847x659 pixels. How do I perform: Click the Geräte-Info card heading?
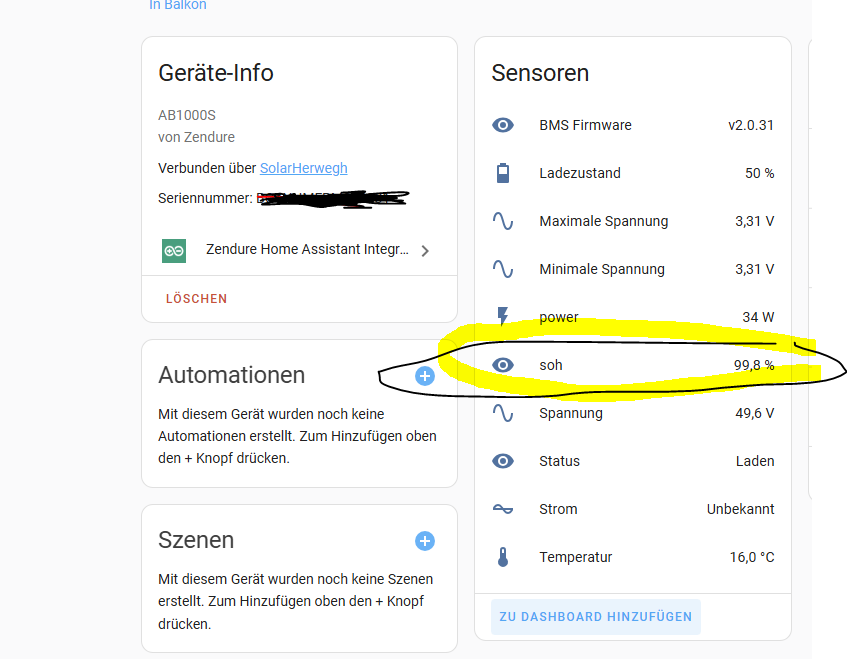pyautogui.click(x=216, y=73)
